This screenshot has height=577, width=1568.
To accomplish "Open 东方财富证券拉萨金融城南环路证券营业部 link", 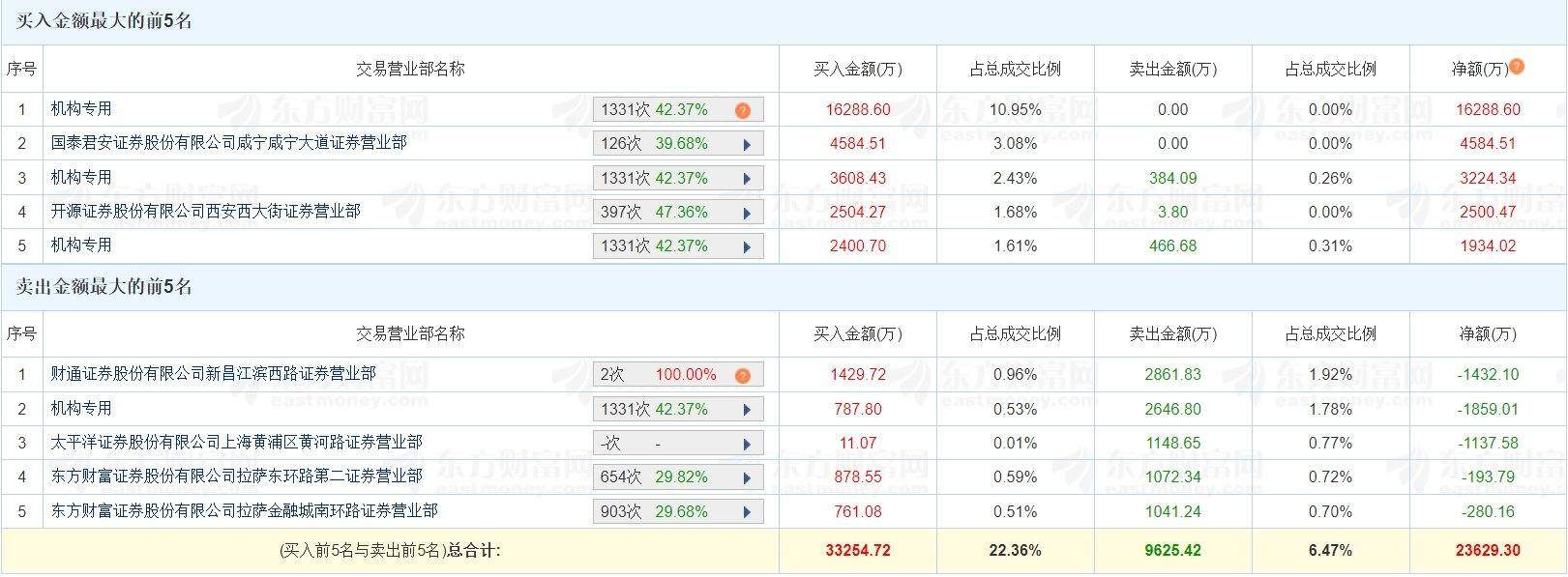I will (x=244, y=510).
